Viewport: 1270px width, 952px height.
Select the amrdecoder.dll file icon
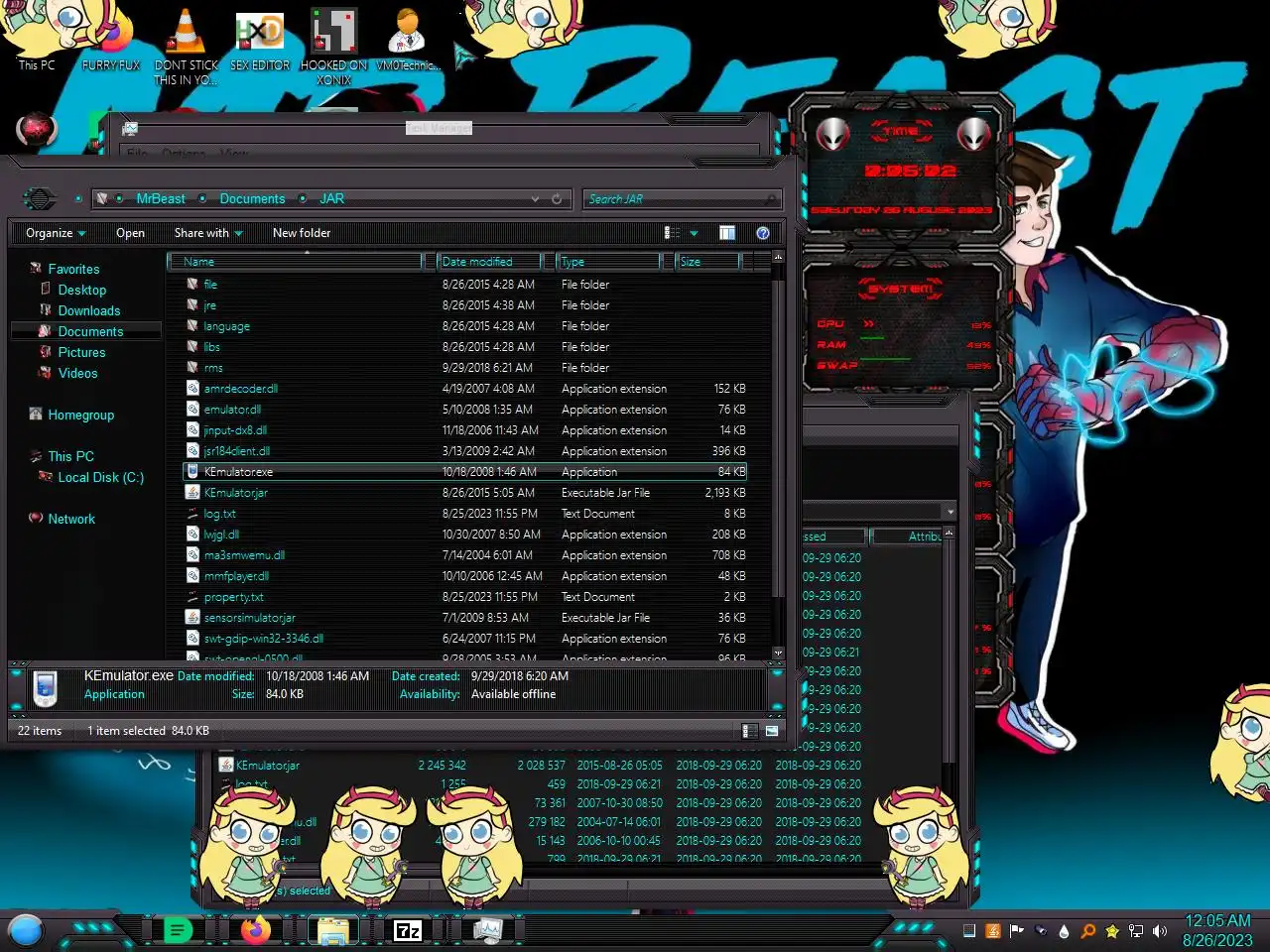click(192, 389)
